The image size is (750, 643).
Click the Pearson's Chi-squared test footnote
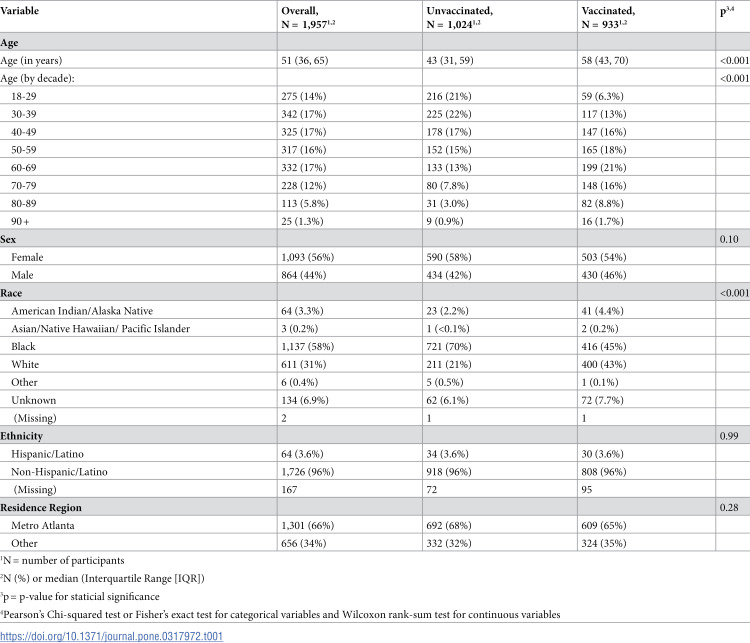(280, 614)
